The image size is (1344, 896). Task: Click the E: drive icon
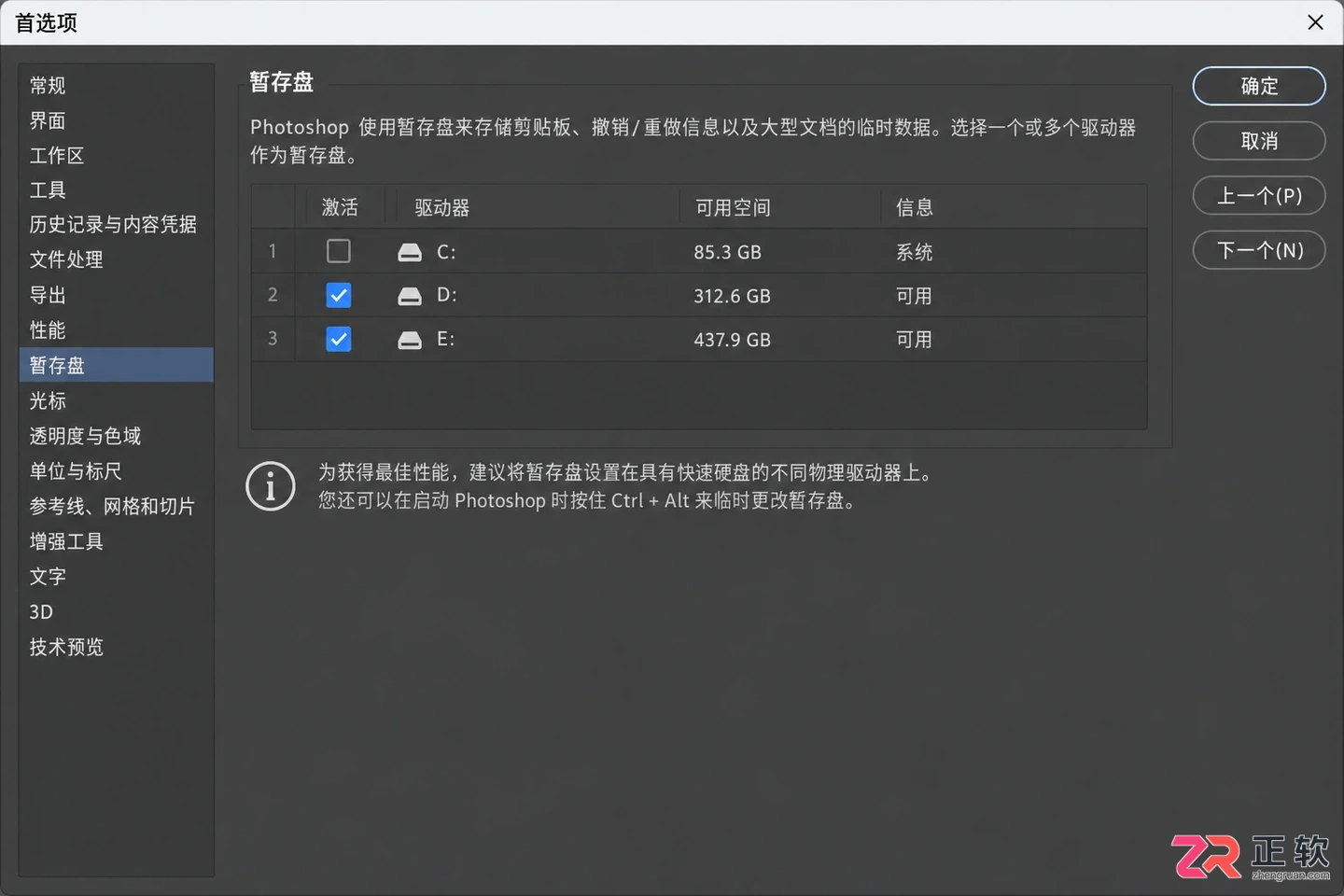410,340
